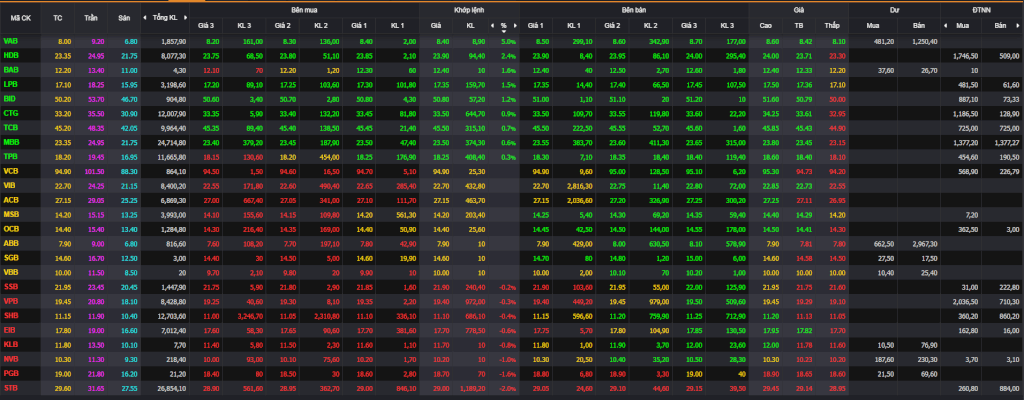
Task: Click VCB ceiling price 101.50
Action: pos(95,171)
